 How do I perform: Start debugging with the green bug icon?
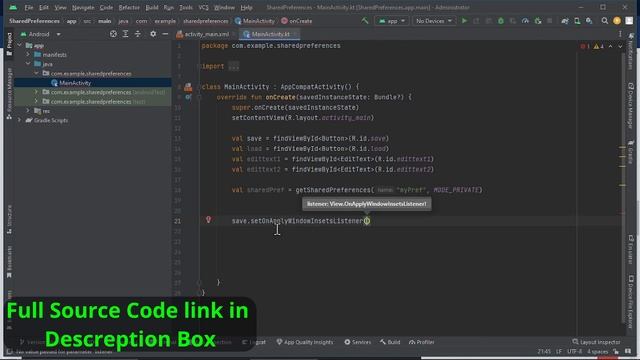pos(501,21)
